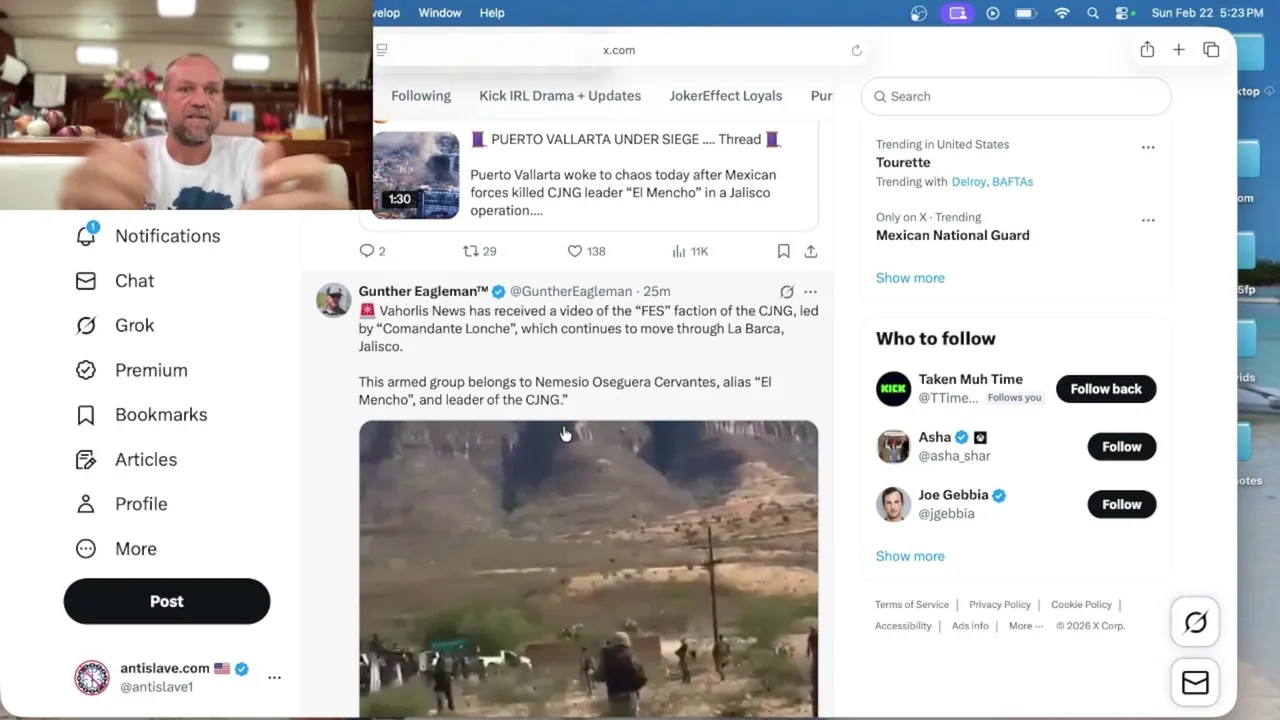Image resolution: width=1280 pixels, height=720 pixels.
Task: Open Mexican National Guard trending topic
Action: tap(952, 235)
